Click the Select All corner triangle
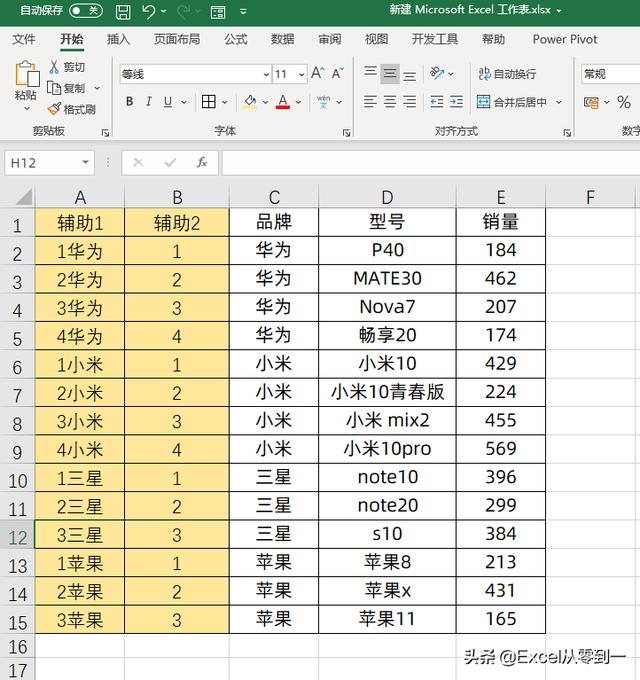Image resolution: width=640 pixels, height=680 pixels. point(24,196)
